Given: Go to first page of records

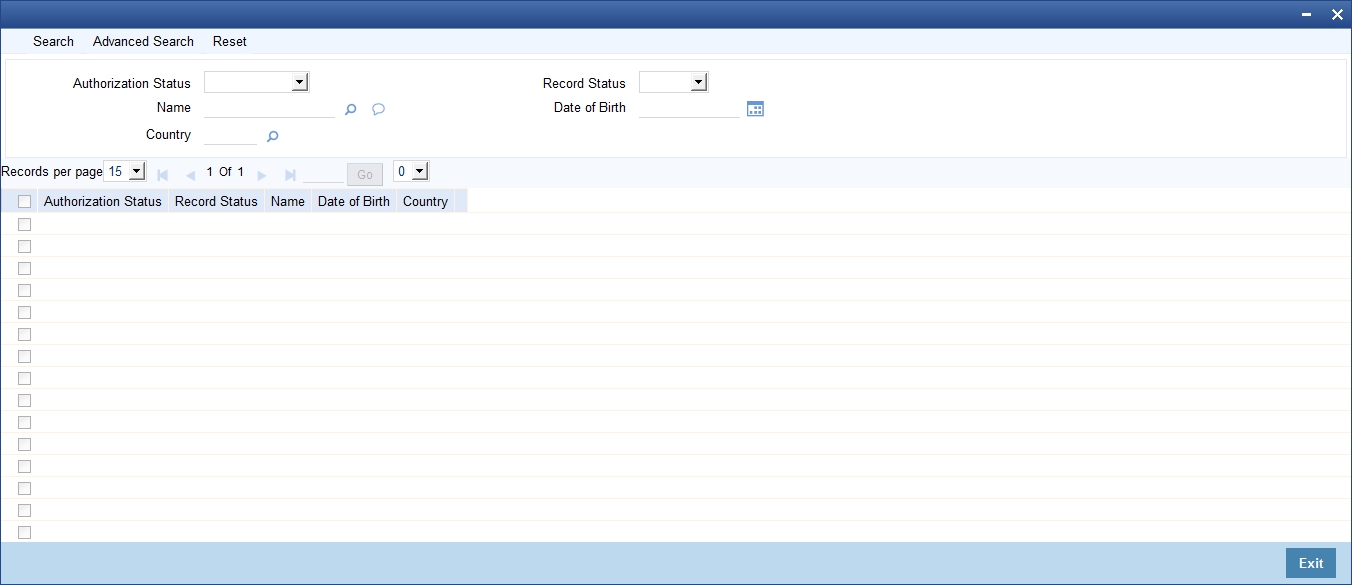Looking at the screenshot, I should (x=162, y=175).
